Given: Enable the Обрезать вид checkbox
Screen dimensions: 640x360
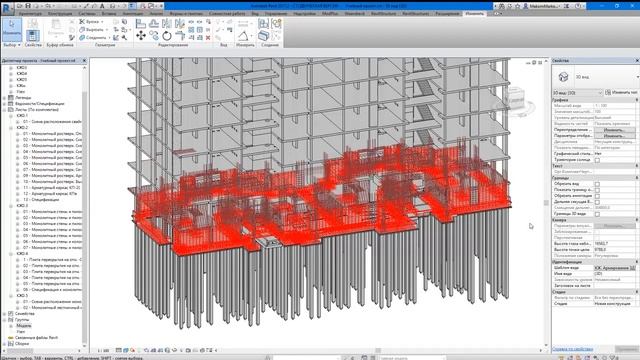Looking at the screenshot, I should point(597,184).
